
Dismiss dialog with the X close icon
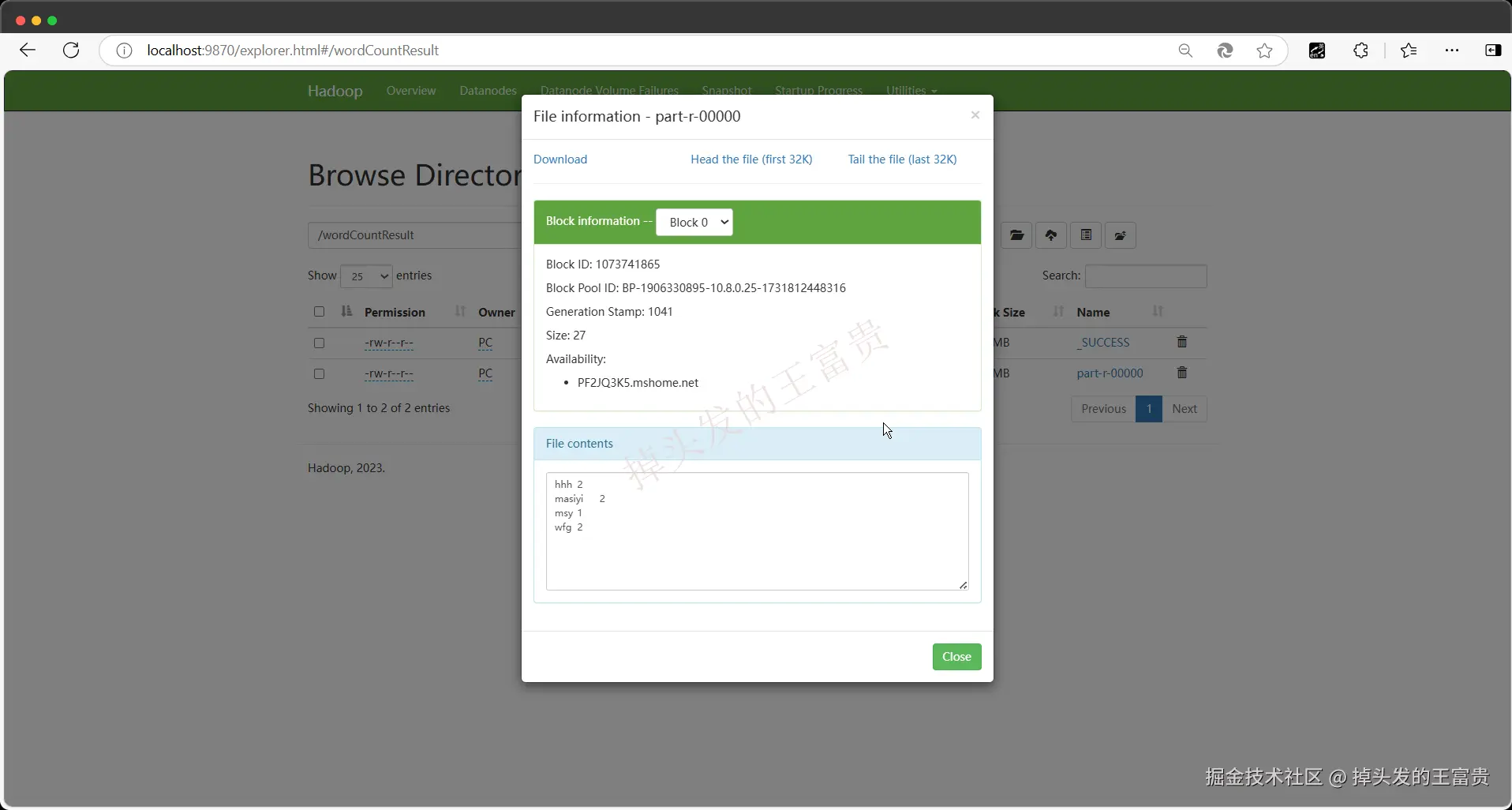975,115
